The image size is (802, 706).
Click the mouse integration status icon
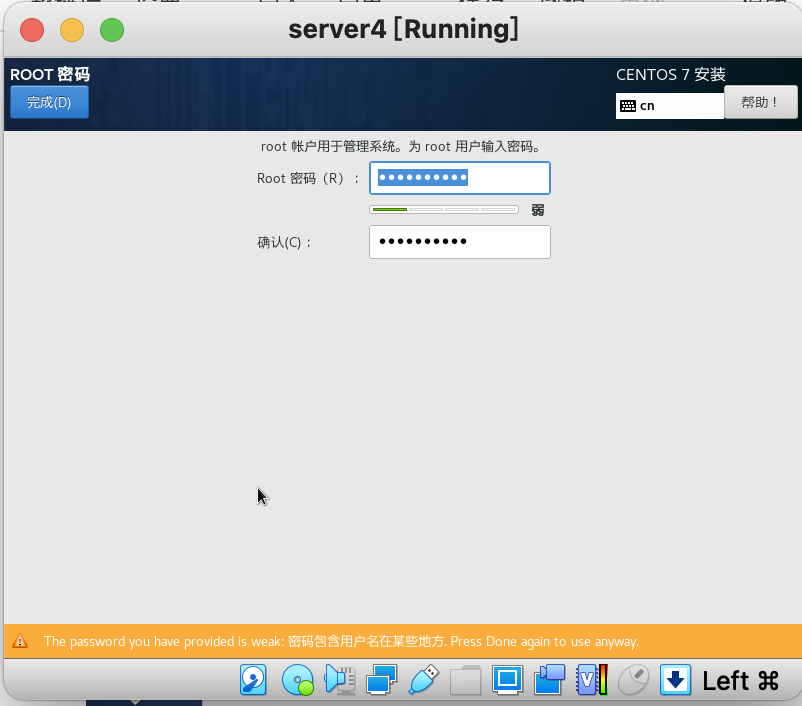coord(634,680)
